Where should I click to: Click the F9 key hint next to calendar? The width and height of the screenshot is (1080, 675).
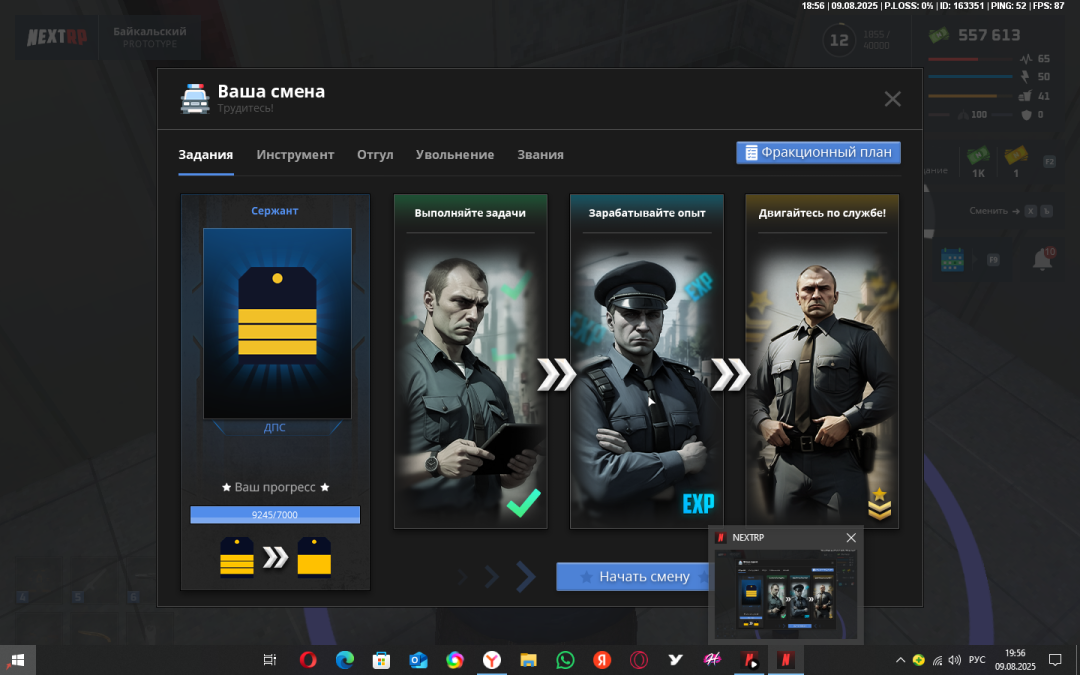[993, 260]
